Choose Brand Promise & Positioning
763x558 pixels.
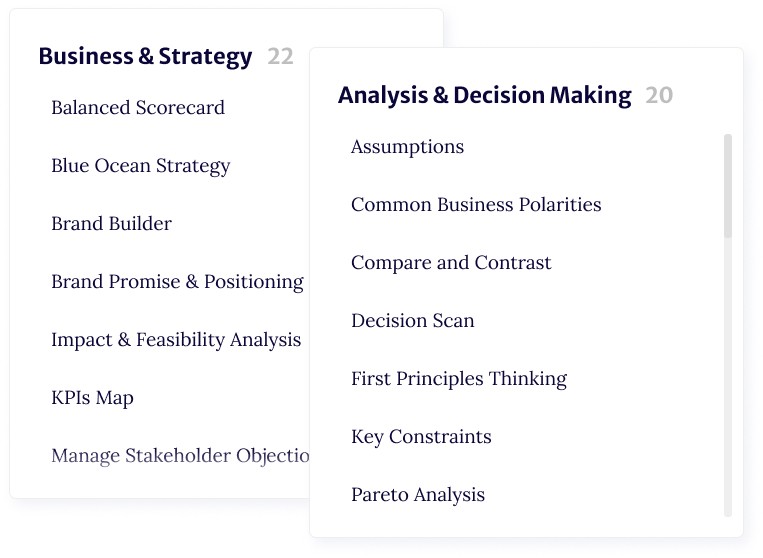[177, 282]
